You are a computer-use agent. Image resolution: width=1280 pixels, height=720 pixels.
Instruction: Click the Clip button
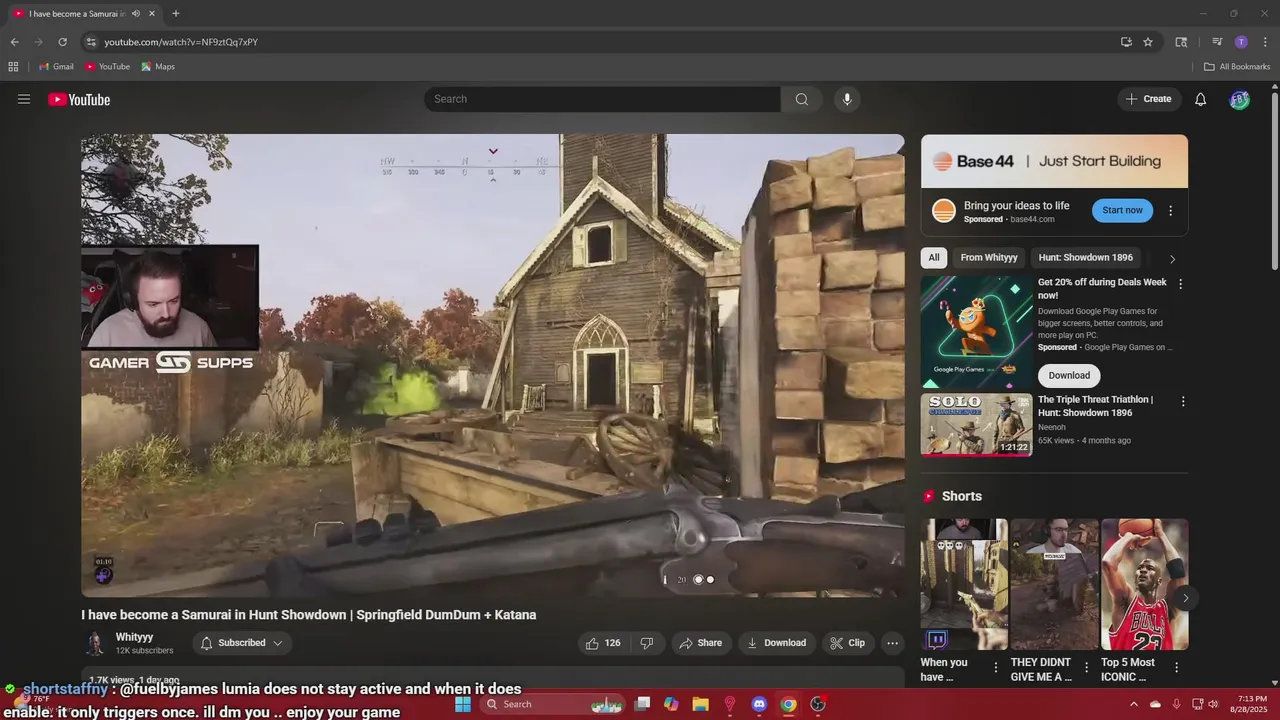(848, 643)
